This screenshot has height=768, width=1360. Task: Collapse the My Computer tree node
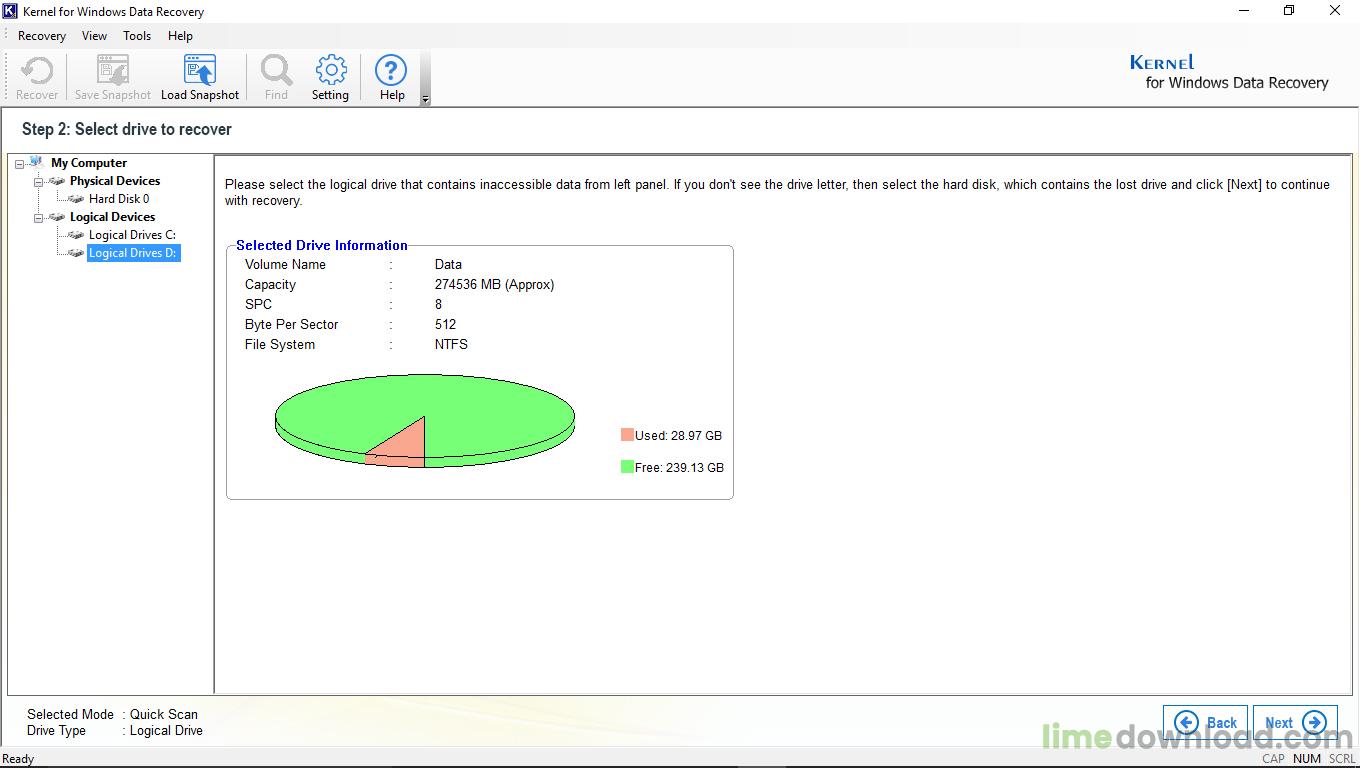coord(20,164)
